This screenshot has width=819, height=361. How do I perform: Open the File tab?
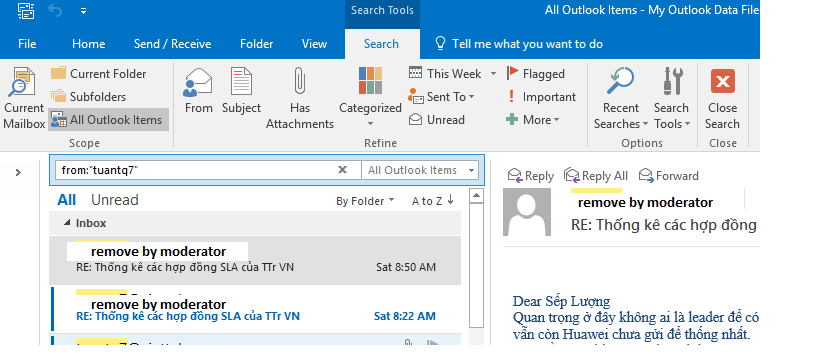(x=27, y=44)
